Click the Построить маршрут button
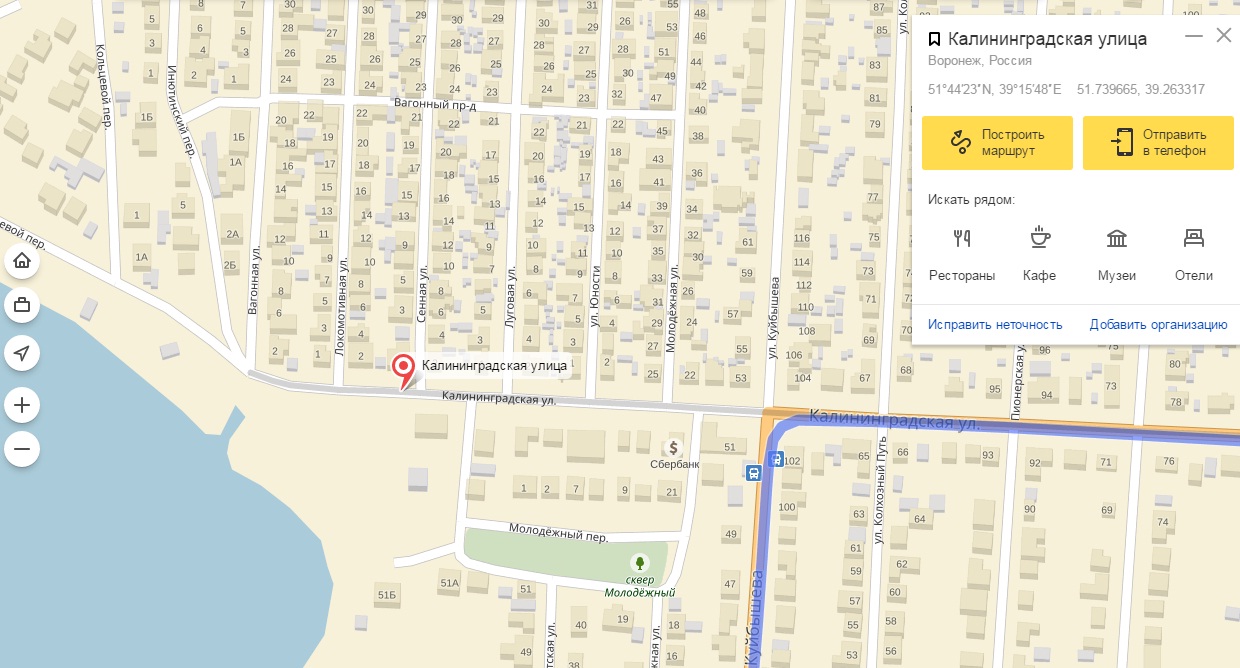This screenshot has width=1240, height=668. [x=997, y=143]
